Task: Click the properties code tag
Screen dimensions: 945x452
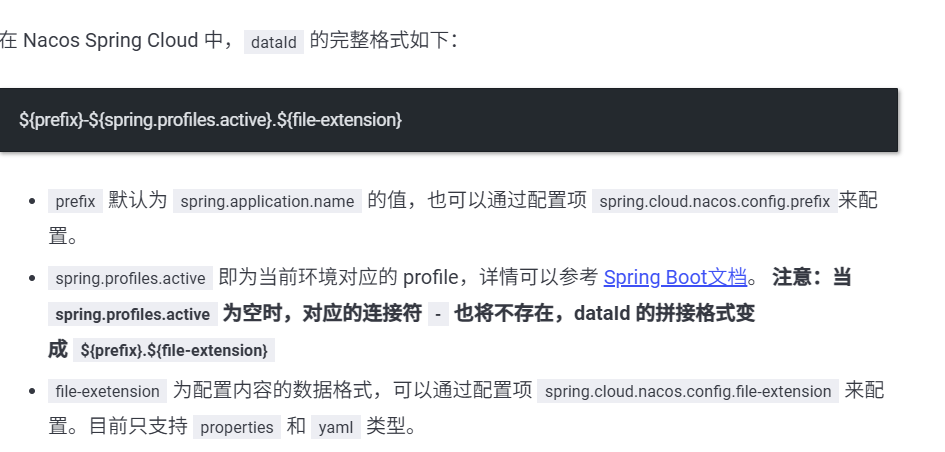Action: point(237,427)
